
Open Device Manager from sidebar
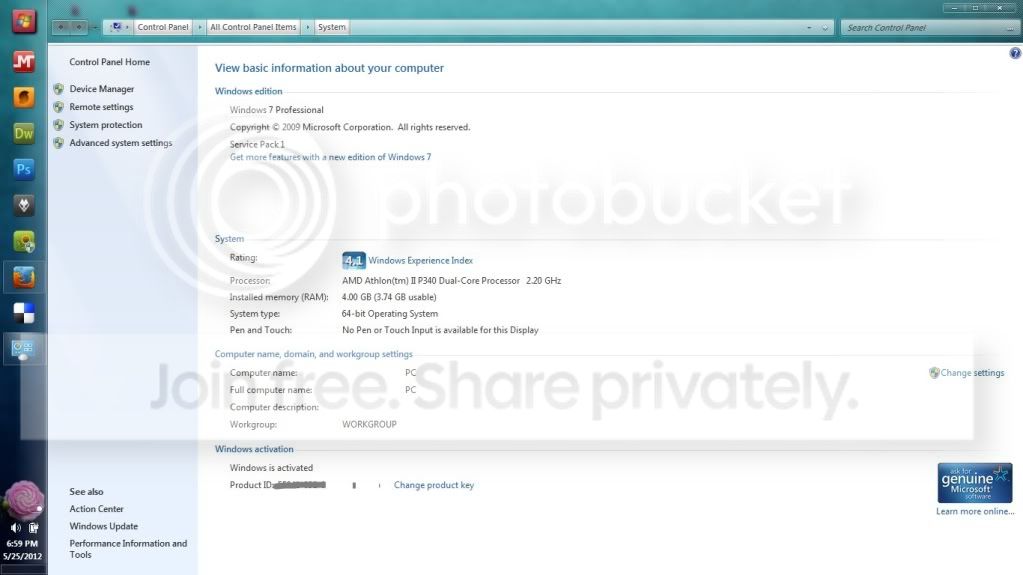[x=101, y=89]
